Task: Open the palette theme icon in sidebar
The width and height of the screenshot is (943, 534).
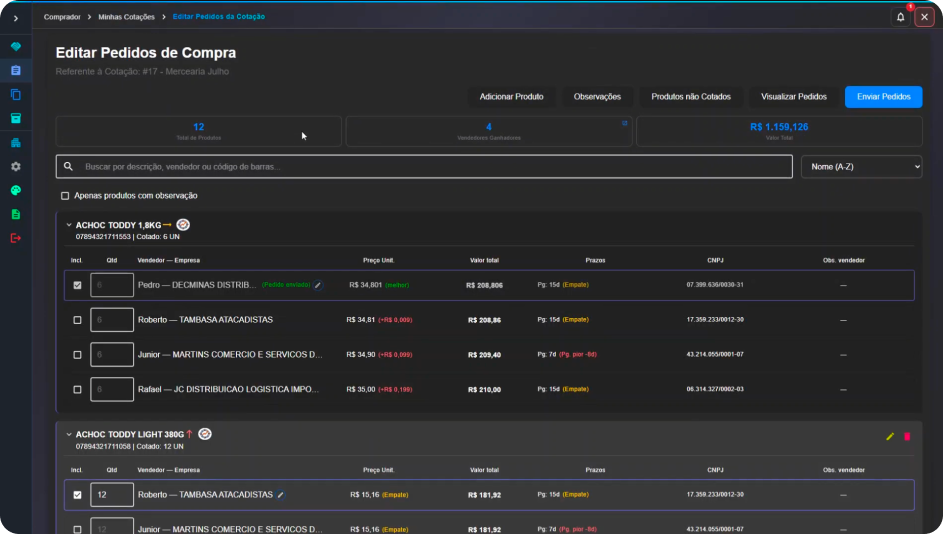Action: coord(16,191)
